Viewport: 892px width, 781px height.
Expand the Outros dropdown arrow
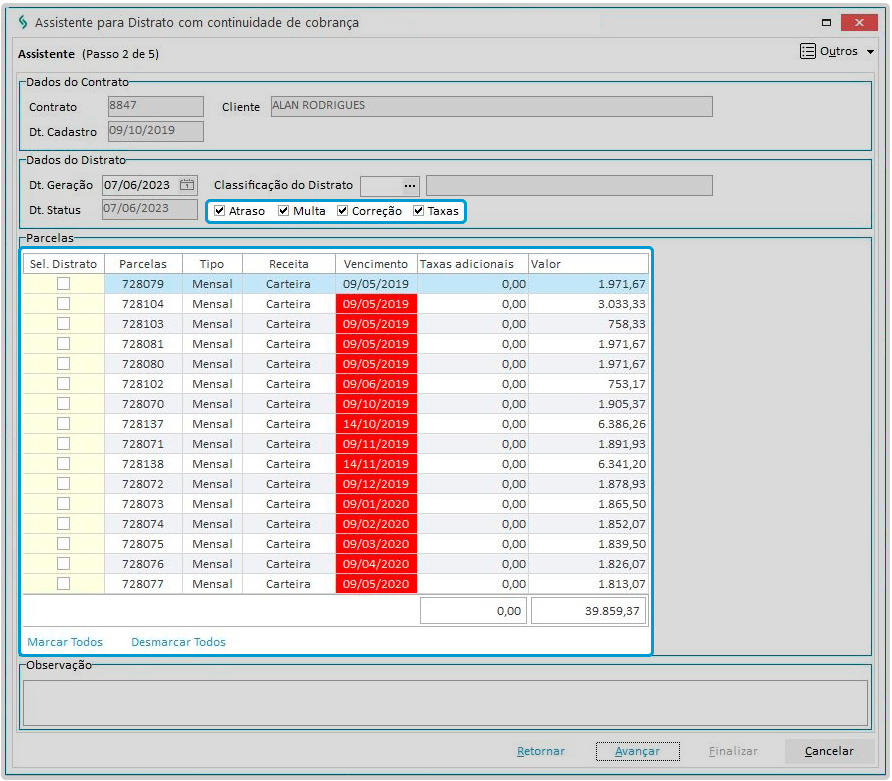click(870, 52)
